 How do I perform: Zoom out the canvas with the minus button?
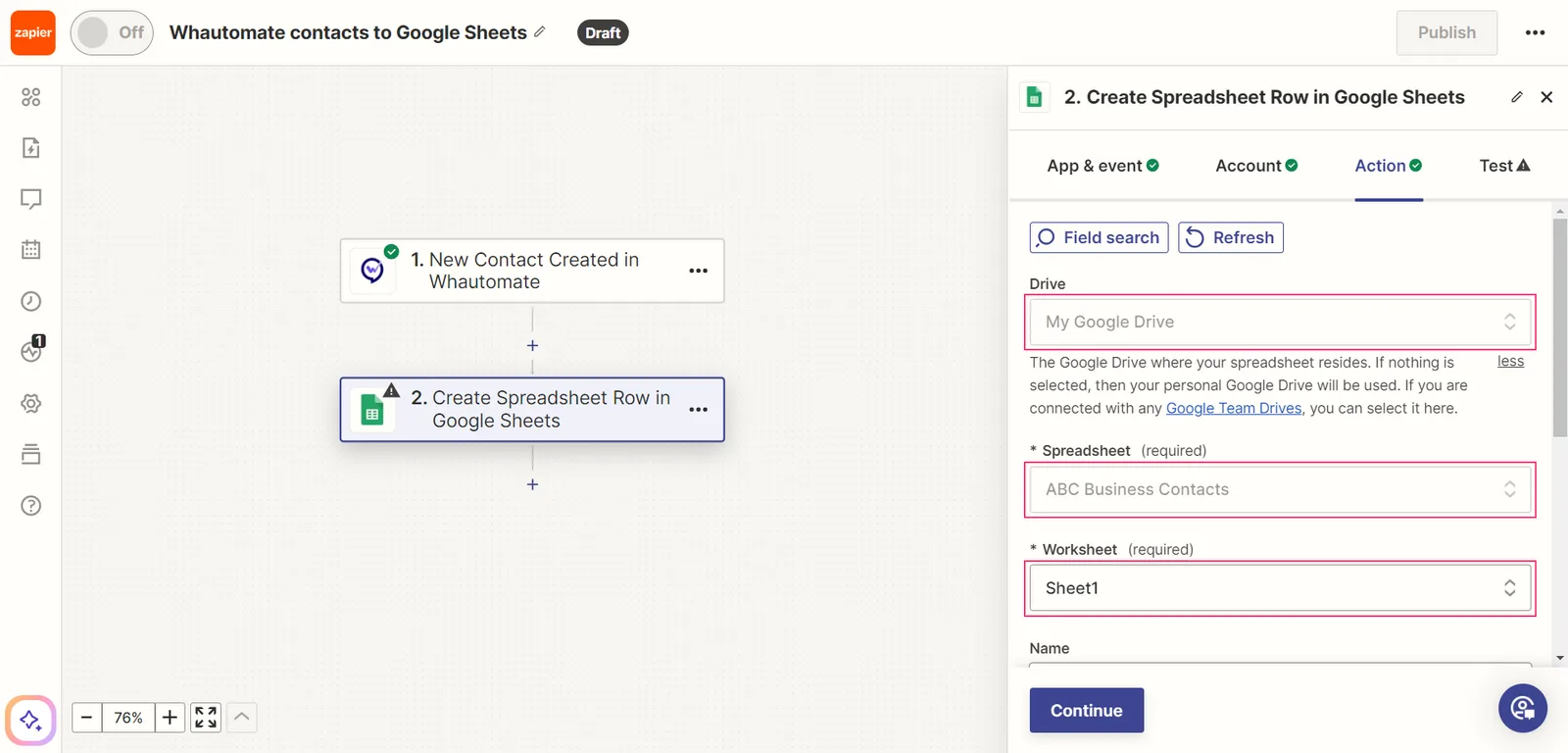click(86, 718)
